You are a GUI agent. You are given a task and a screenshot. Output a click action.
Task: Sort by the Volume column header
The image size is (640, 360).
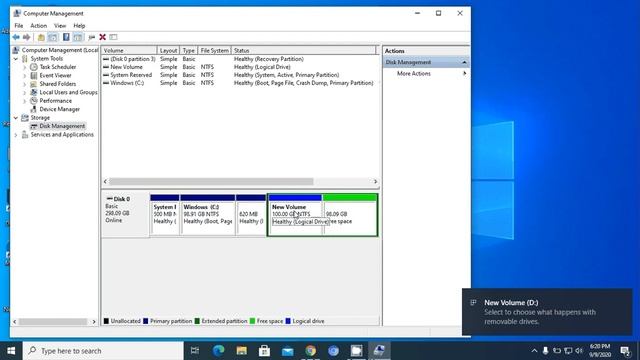pos(129,51)
